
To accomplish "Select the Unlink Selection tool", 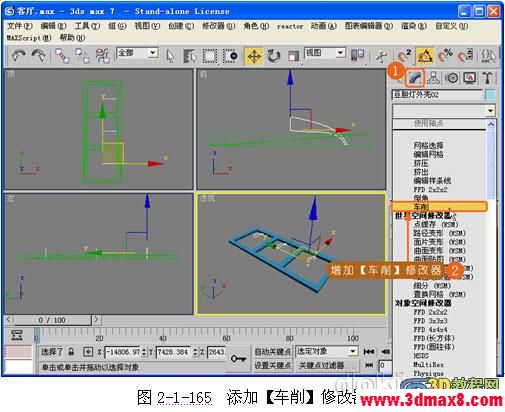I will pyautogui.click(x=82, y=56).
